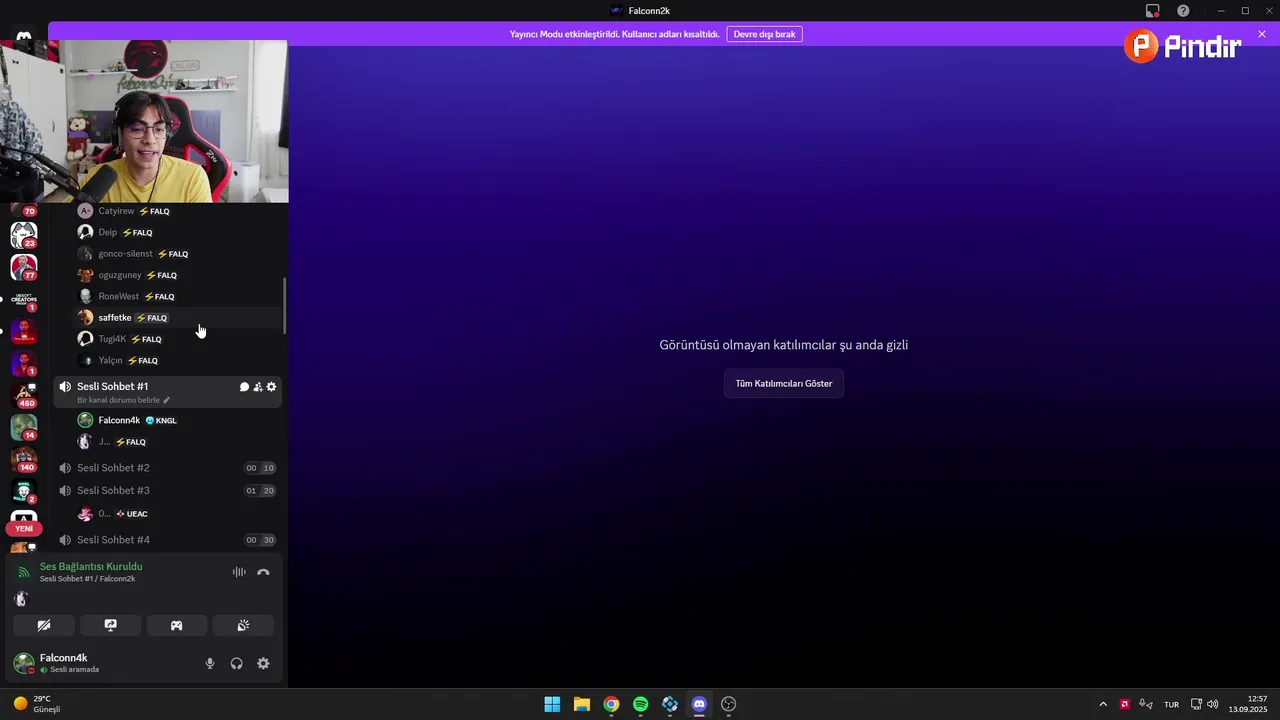Open File Explorer from taskbar

[x=582, y=704]
